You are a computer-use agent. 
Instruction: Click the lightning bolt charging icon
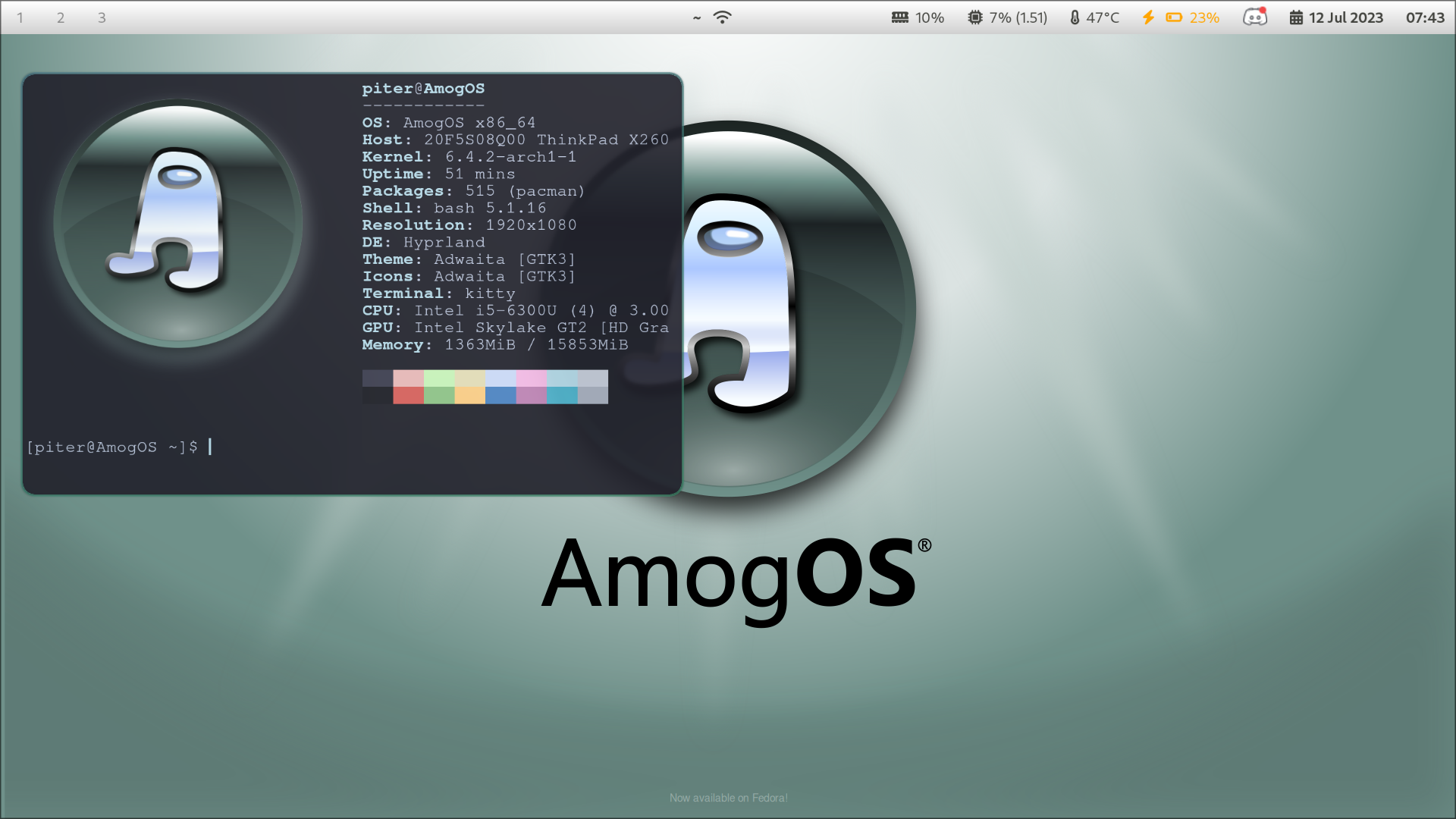pos(1148,17)
